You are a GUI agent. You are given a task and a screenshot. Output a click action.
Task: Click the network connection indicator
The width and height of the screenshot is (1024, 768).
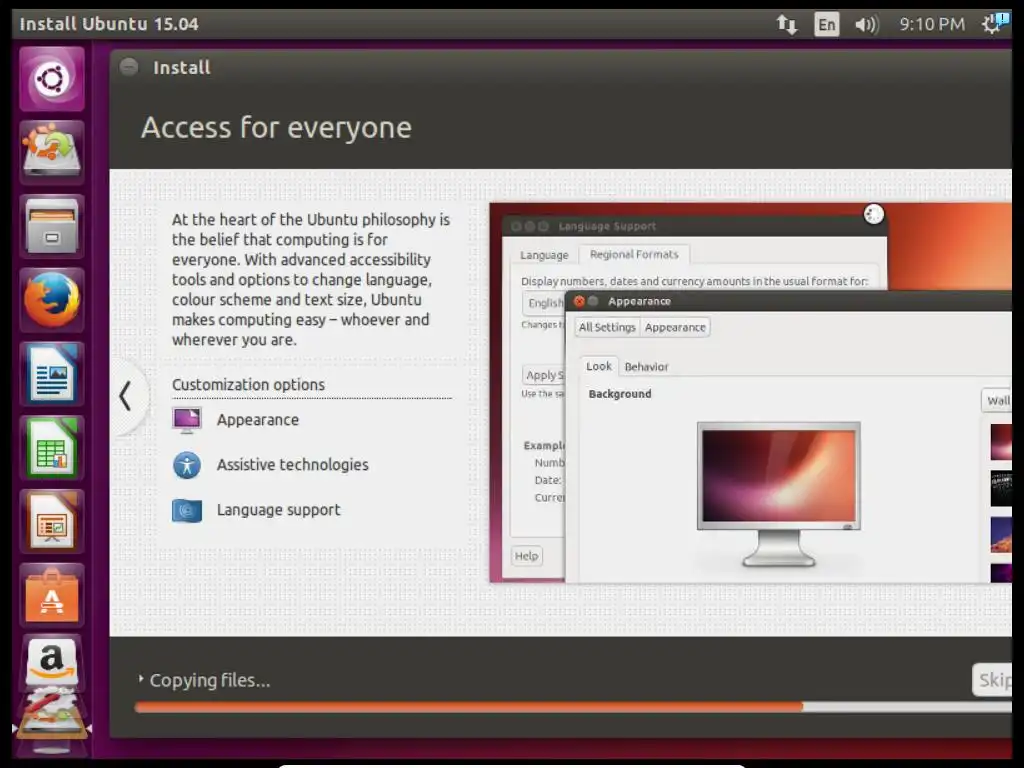787,25
